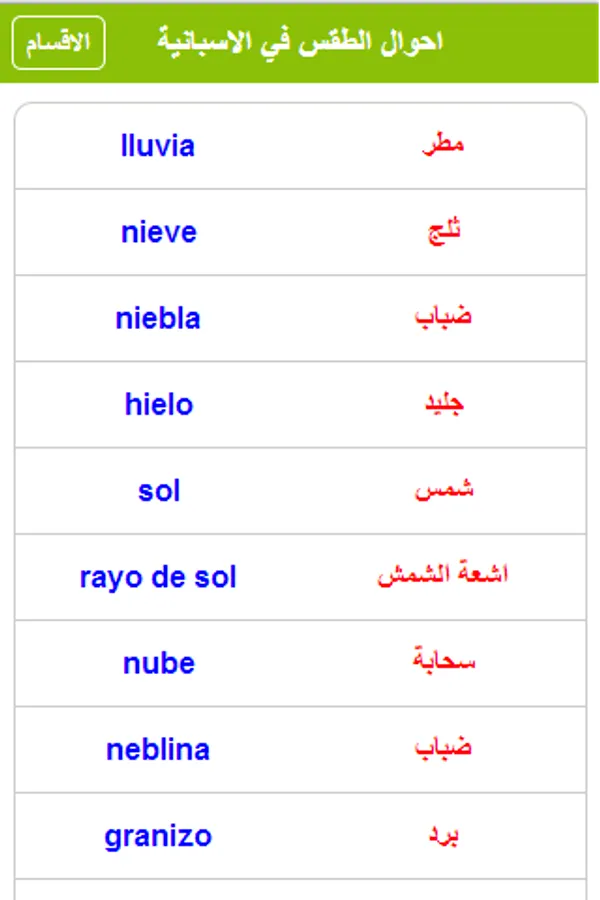Image resolution: width=600 pixels, height=900 pixels.
Task: Tap the single-word sol entry
Action: [158, 491]
